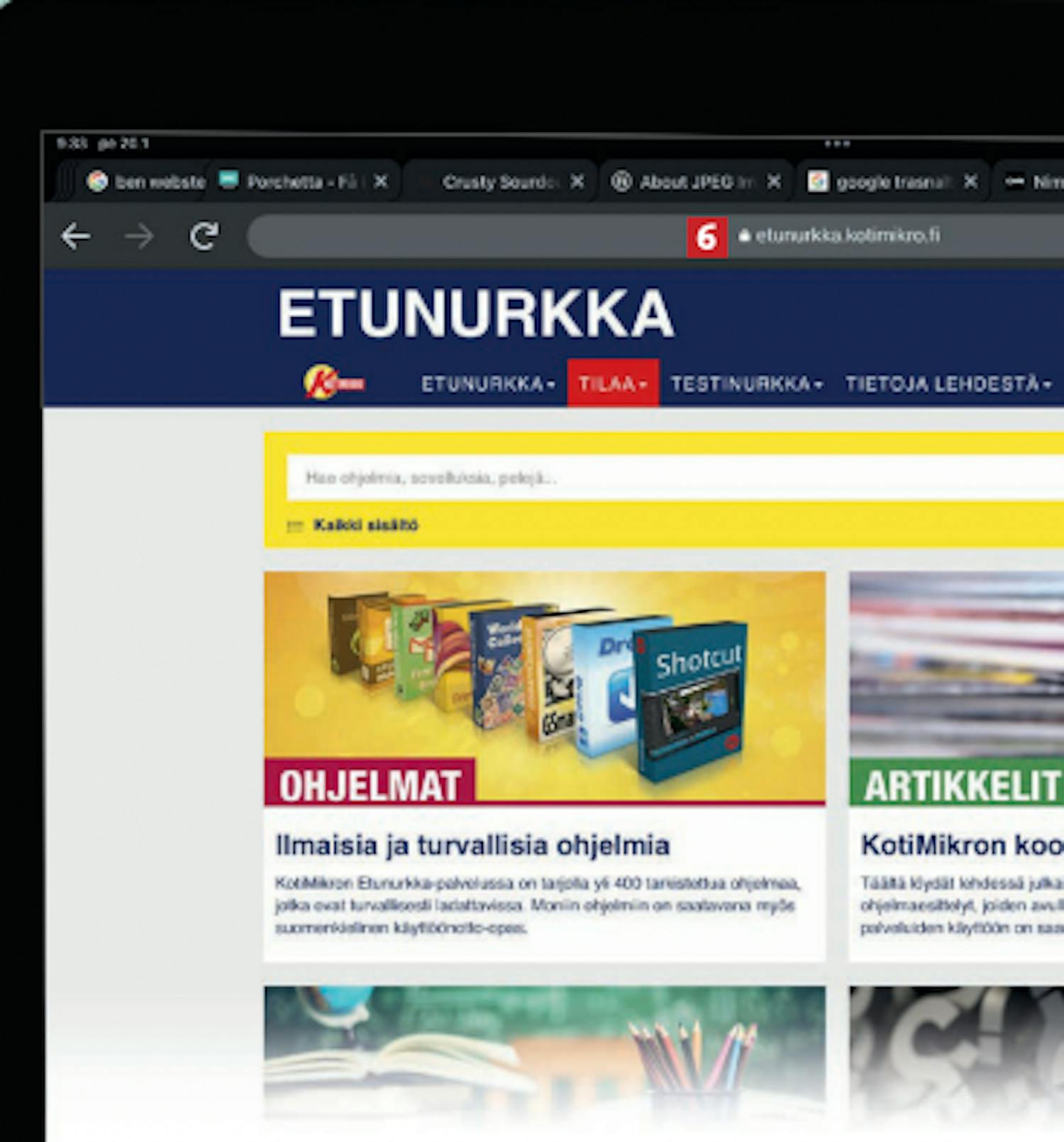Viewport: 1064px width, 1142px height.
Task: Switch to the ben website tab
Action: [145, 182]
